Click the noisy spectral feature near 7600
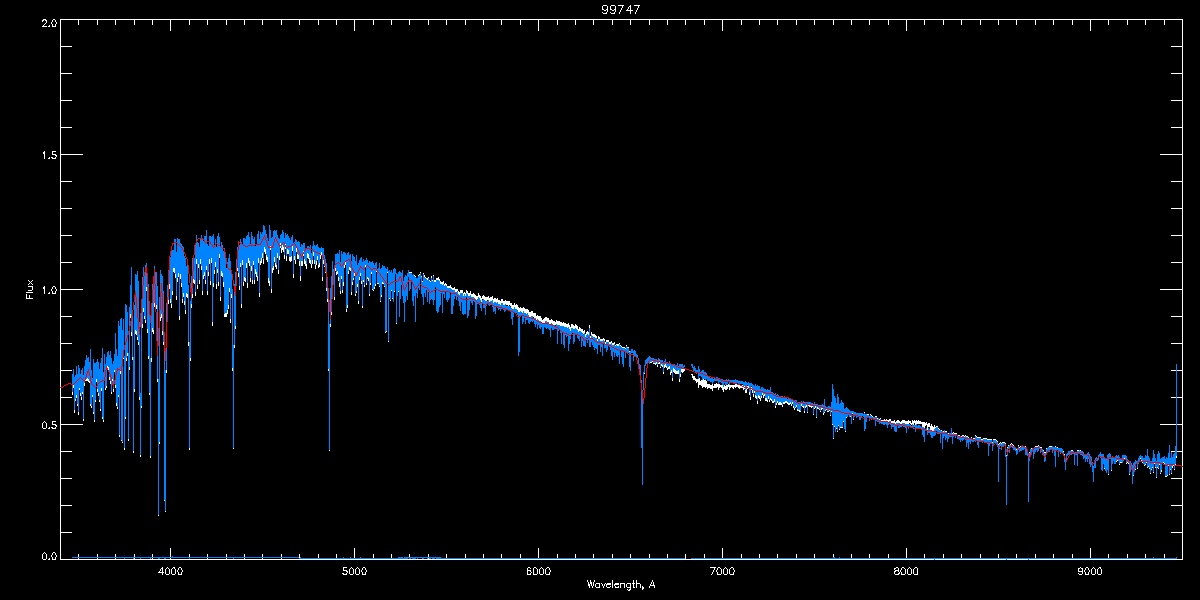1200x600 pixels. tap(838, 410)
